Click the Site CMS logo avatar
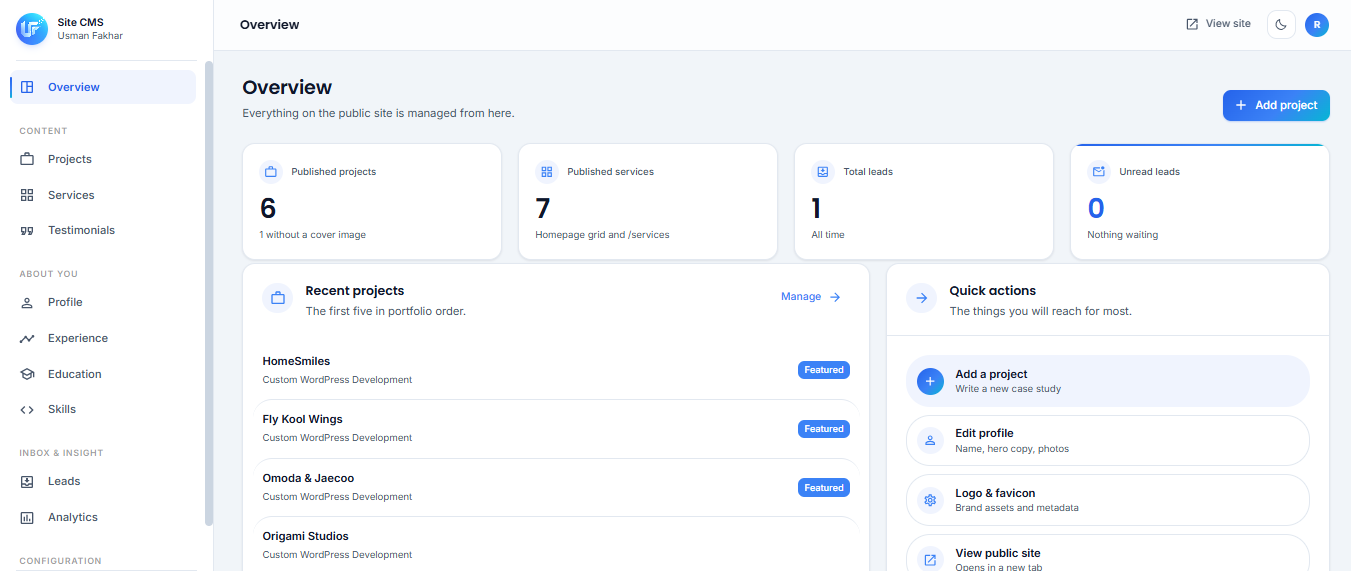 tap(32, 29)
